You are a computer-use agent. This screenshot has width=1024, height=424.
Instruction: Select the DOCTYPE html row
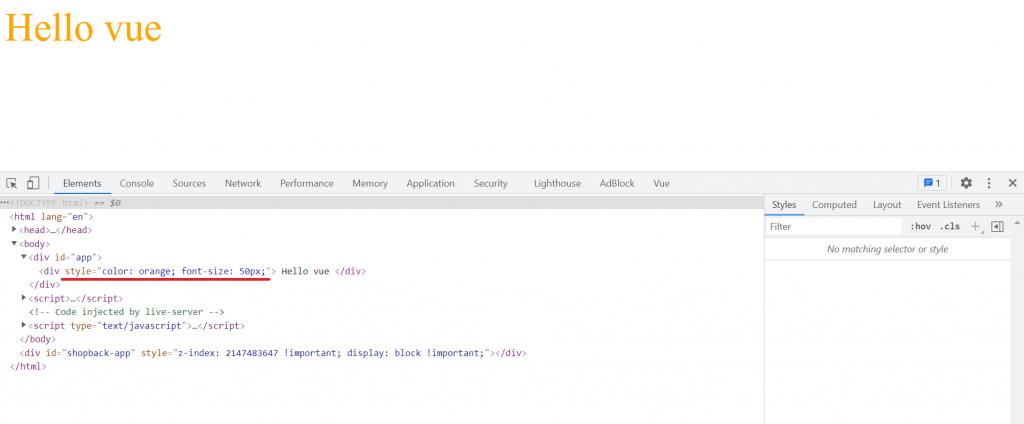pyautogui.click(x=381, y=203)
